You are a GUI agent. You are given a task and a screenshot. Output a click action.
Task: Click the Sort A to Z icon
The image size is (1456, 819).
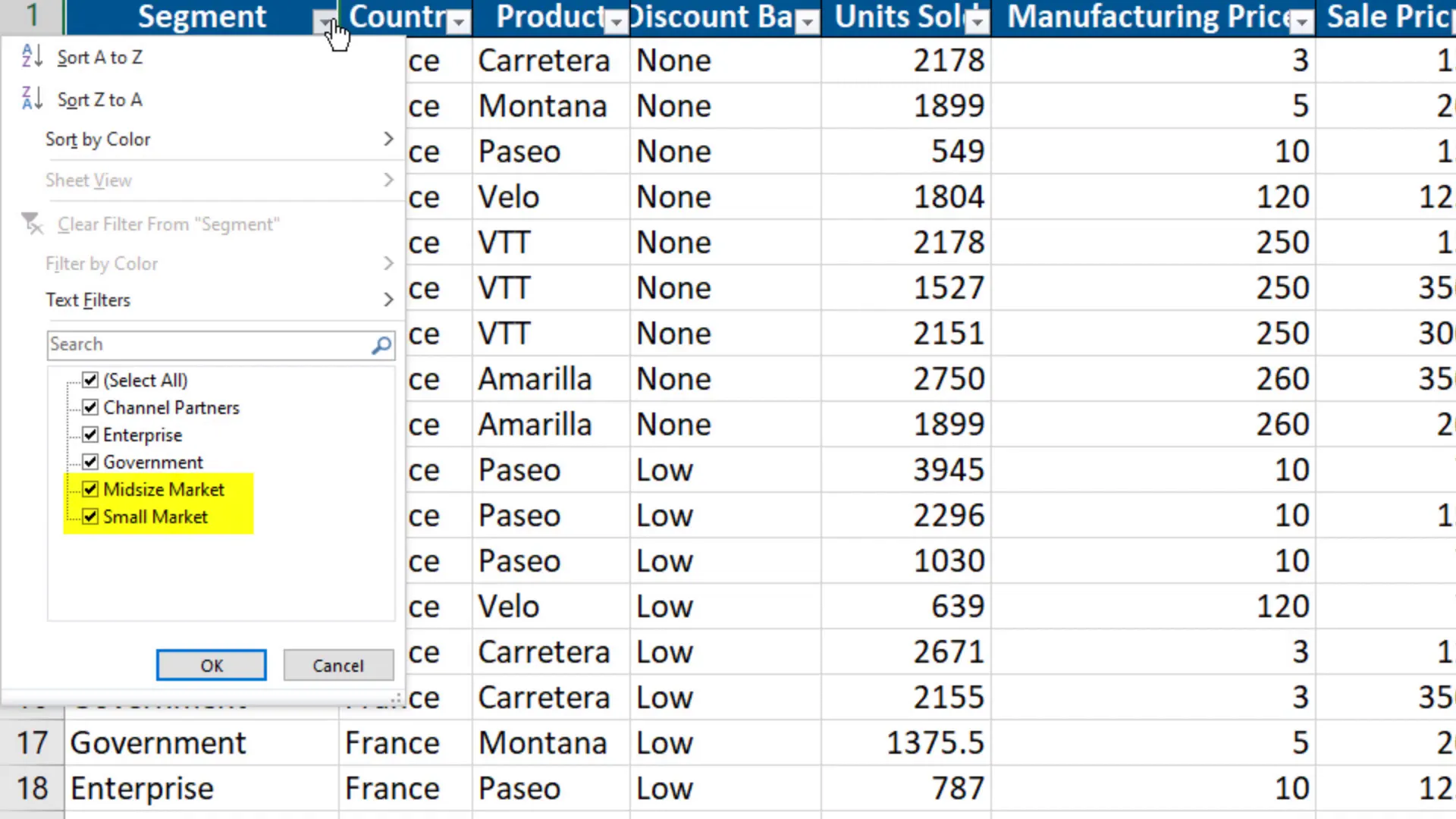(32, 57)
